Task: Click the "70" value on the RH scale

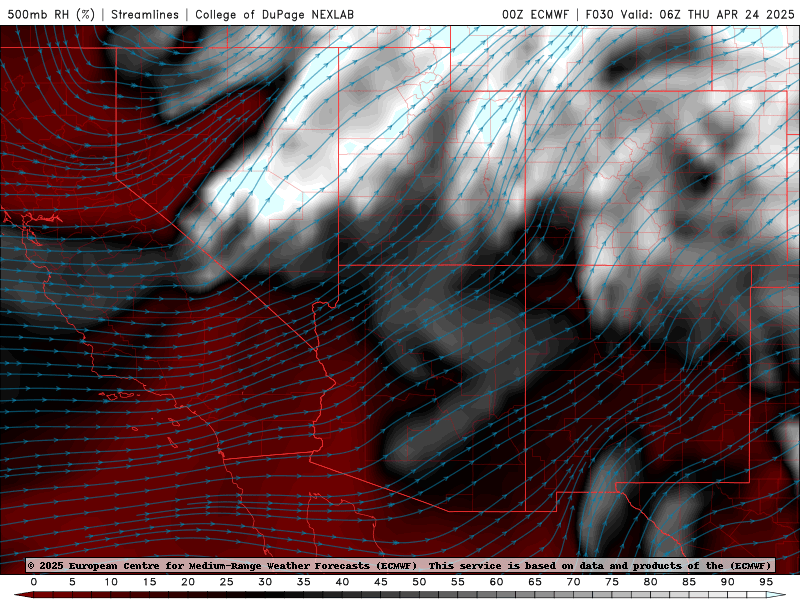Action: [573, 582]
